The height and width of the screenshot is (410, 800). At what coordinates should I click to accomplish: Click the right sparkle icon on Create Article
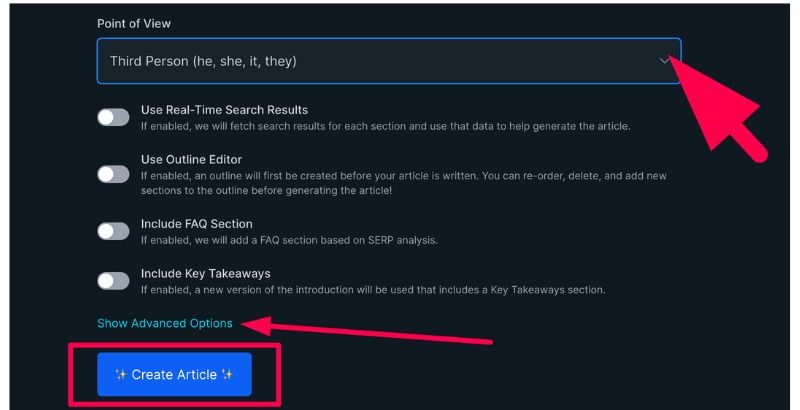pyautogui.click(x=228, y=375)
